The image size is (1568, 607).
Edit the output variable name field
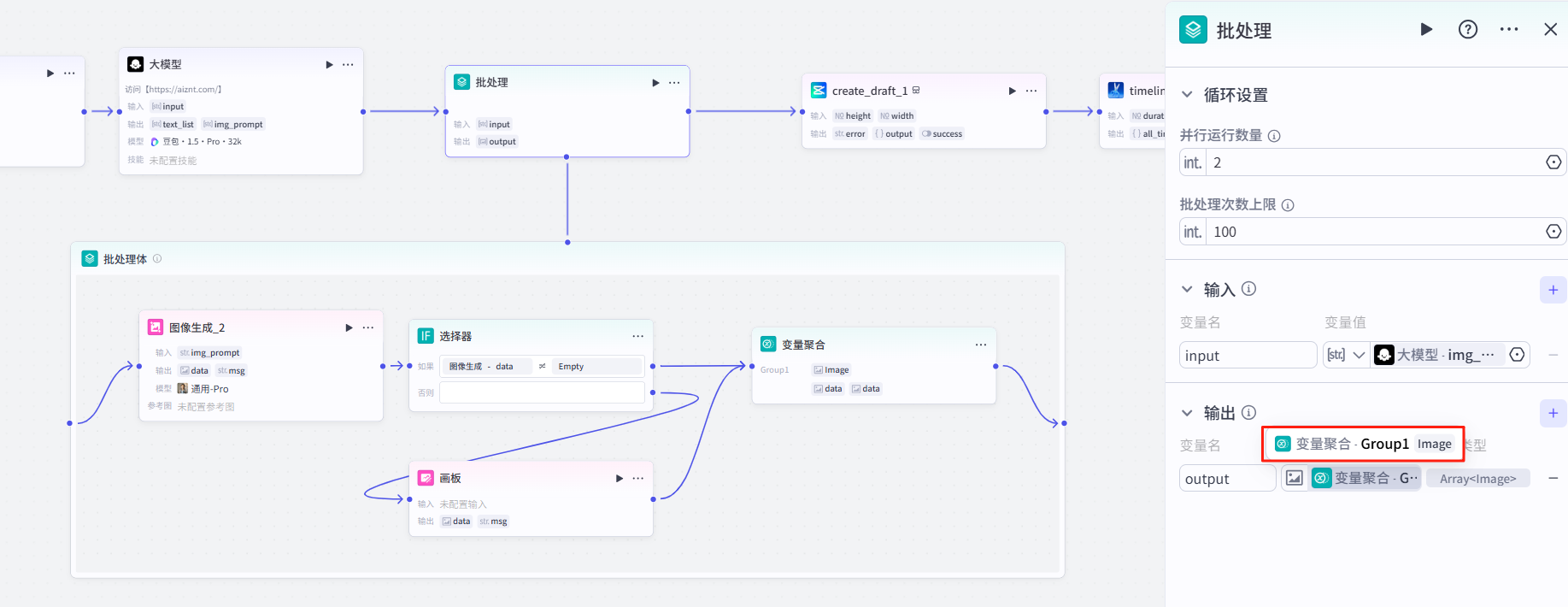tap(1228, 479)
